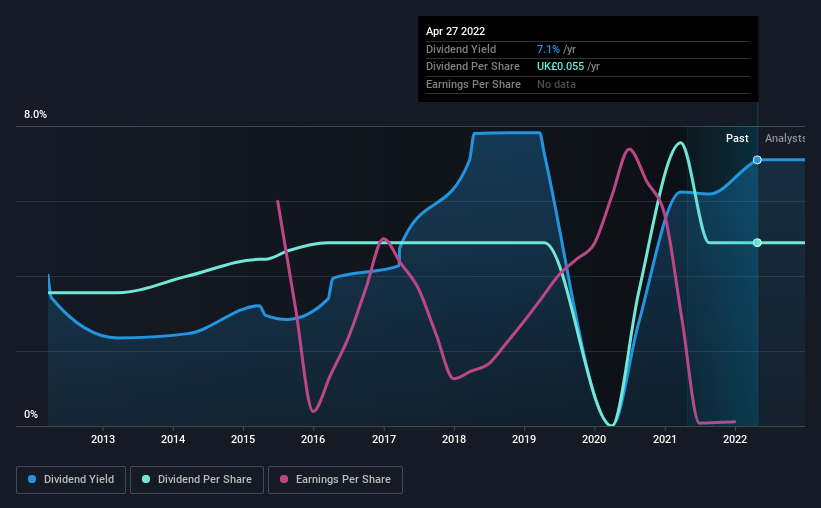Click the 2020 x-axis year label
Viewport: 821px width, 508px height.
(594, 439)
